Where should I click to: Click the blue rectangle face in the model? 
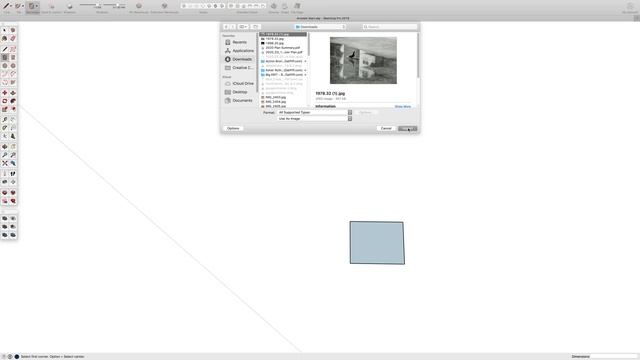pyautogui.click(x=377, y=242)
